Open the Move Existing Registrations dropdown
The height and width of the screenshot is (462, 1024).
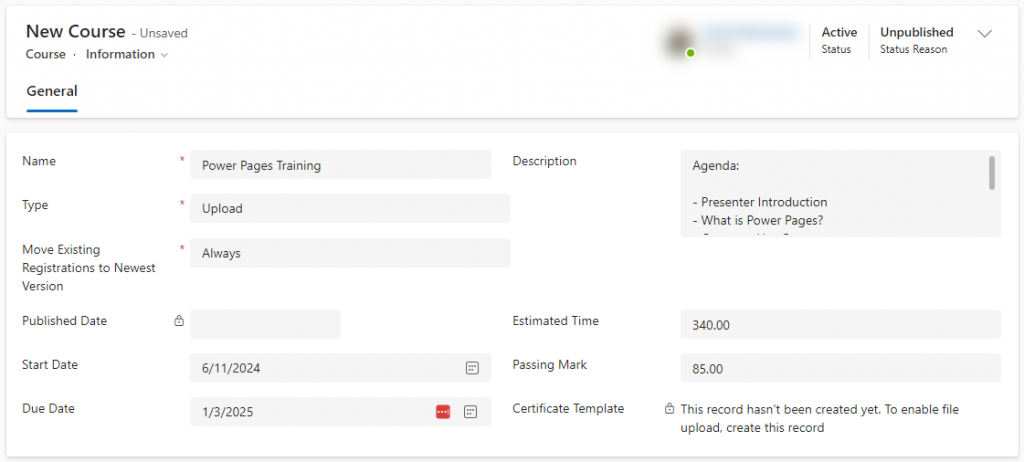[x=350, y=253]
